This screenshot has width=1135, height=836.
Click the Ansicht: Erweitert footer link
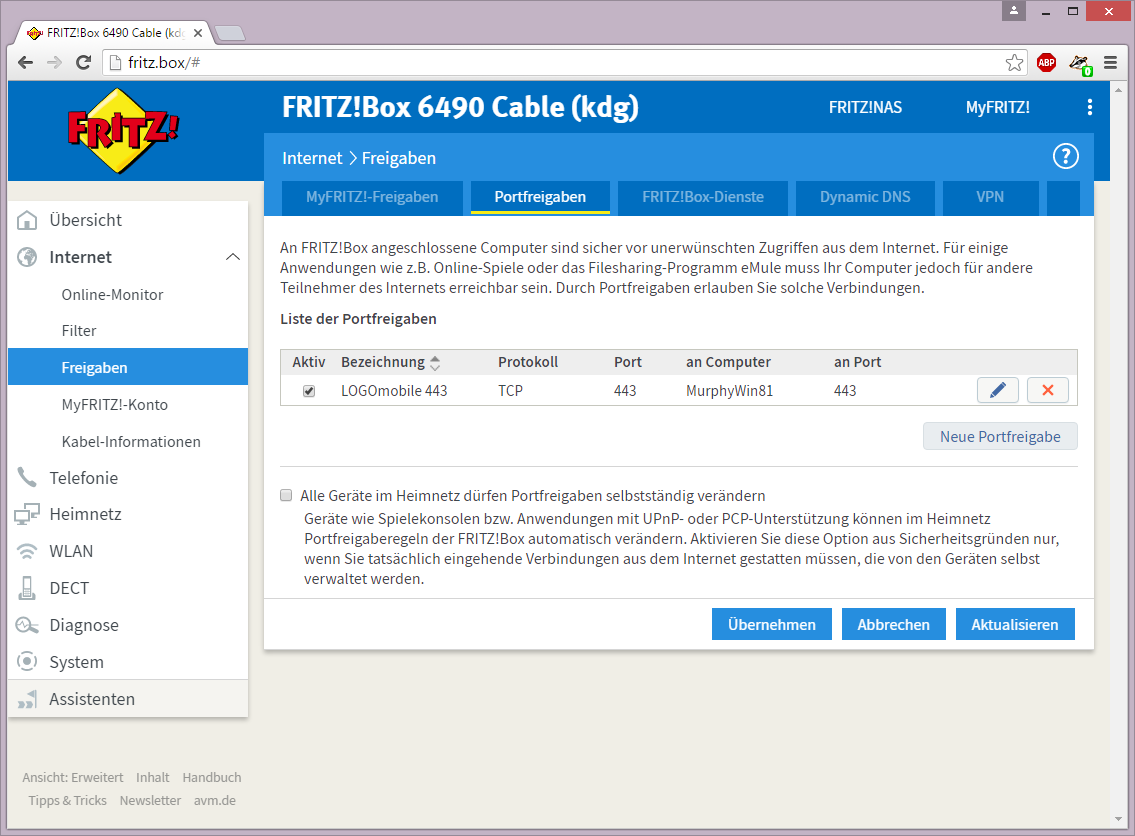(72, 777)
